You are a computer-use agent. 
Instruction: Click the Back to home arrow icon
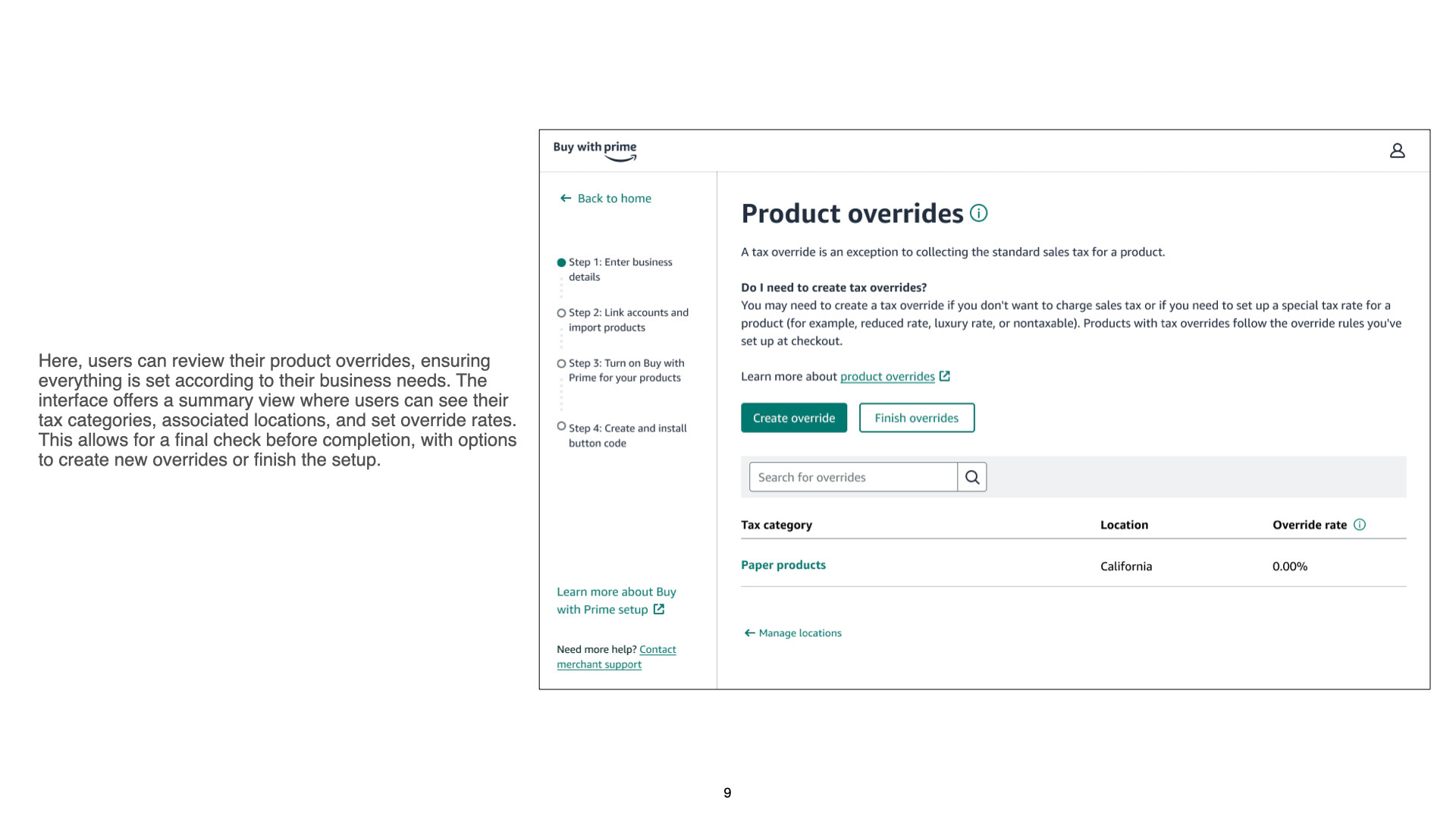566,199
